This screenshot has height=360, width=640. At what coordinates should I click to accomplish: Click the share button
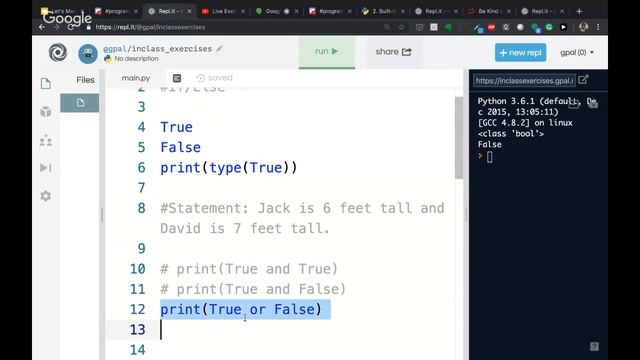click(x=393, y=52)
